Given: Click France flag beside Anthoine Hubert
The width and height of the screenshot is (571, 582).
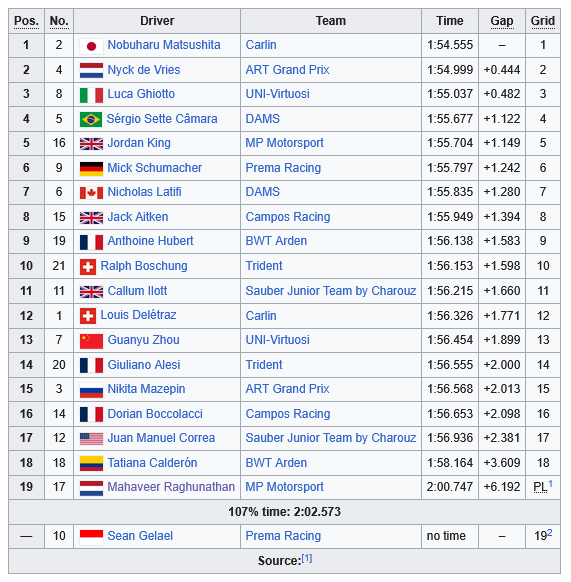Looking at the screenshot, I should point(91,242).
